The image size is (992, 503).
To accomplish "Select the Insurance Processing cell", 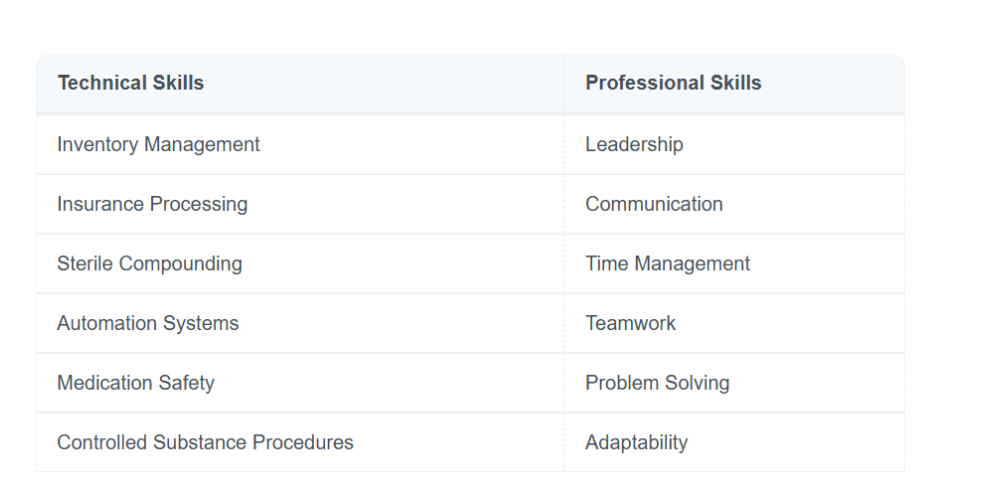I will click(x=301, y=204).
